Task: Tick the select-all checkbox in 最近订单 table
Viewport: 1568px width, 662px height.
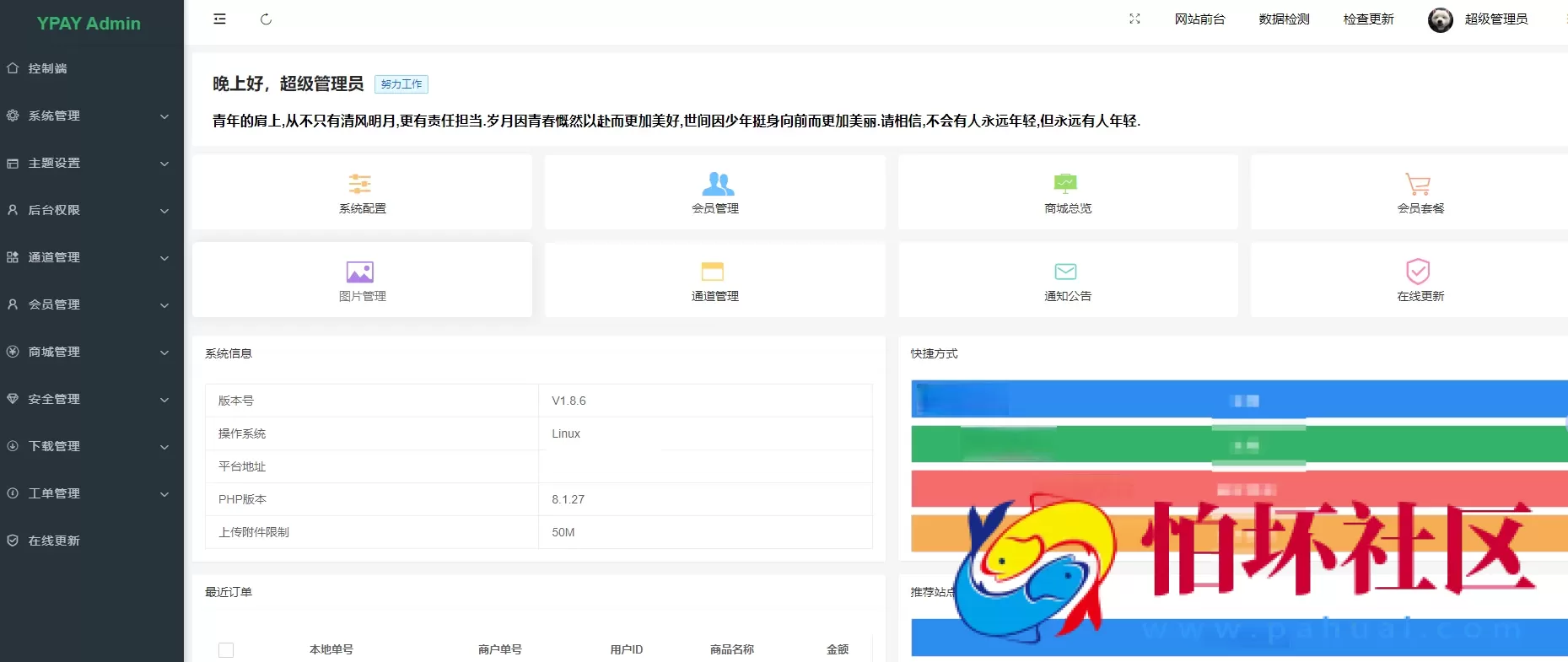Action: click(226, 650)
